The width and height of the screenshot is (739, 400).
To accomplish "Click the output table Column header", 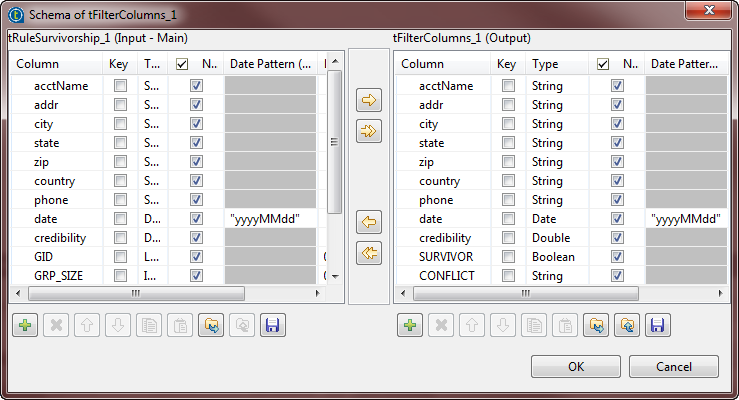I will pyautogui.click(x=443, y=64).
